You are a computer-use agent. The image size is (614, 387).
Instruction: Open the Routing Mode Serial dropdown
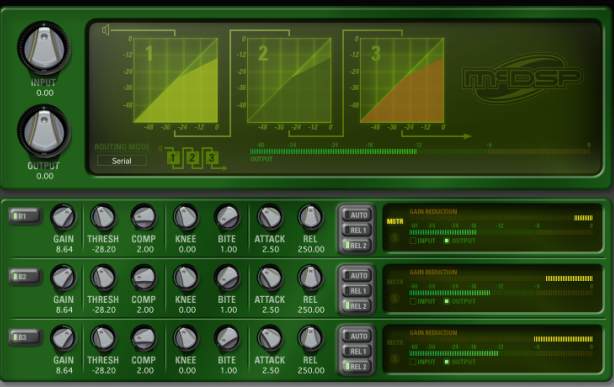[x=122, y=161]
